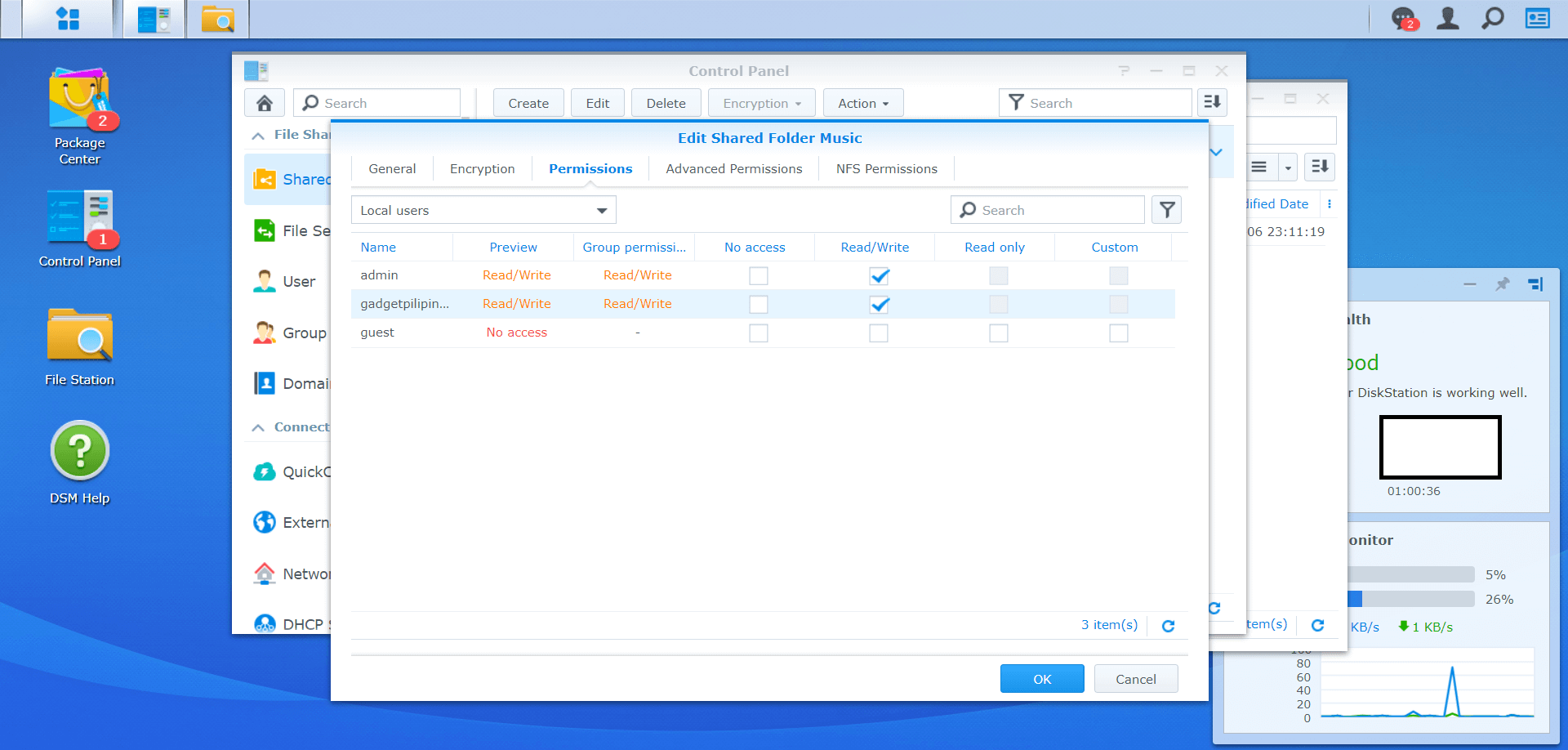
Task: Click the shared folder filter search field
Action: (x=1095, y=103)
